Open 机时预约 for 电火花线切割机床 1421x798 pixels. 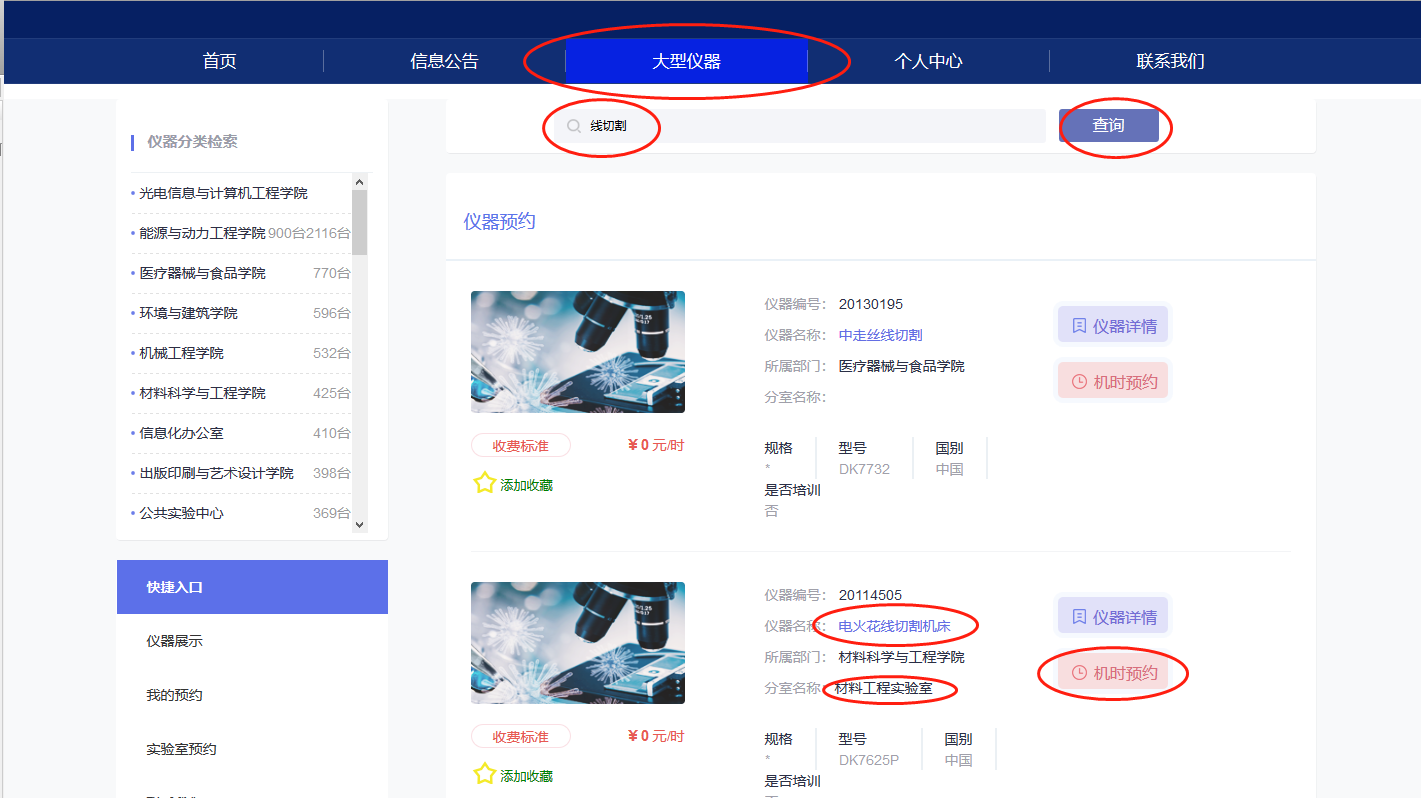pos(1112,673)
